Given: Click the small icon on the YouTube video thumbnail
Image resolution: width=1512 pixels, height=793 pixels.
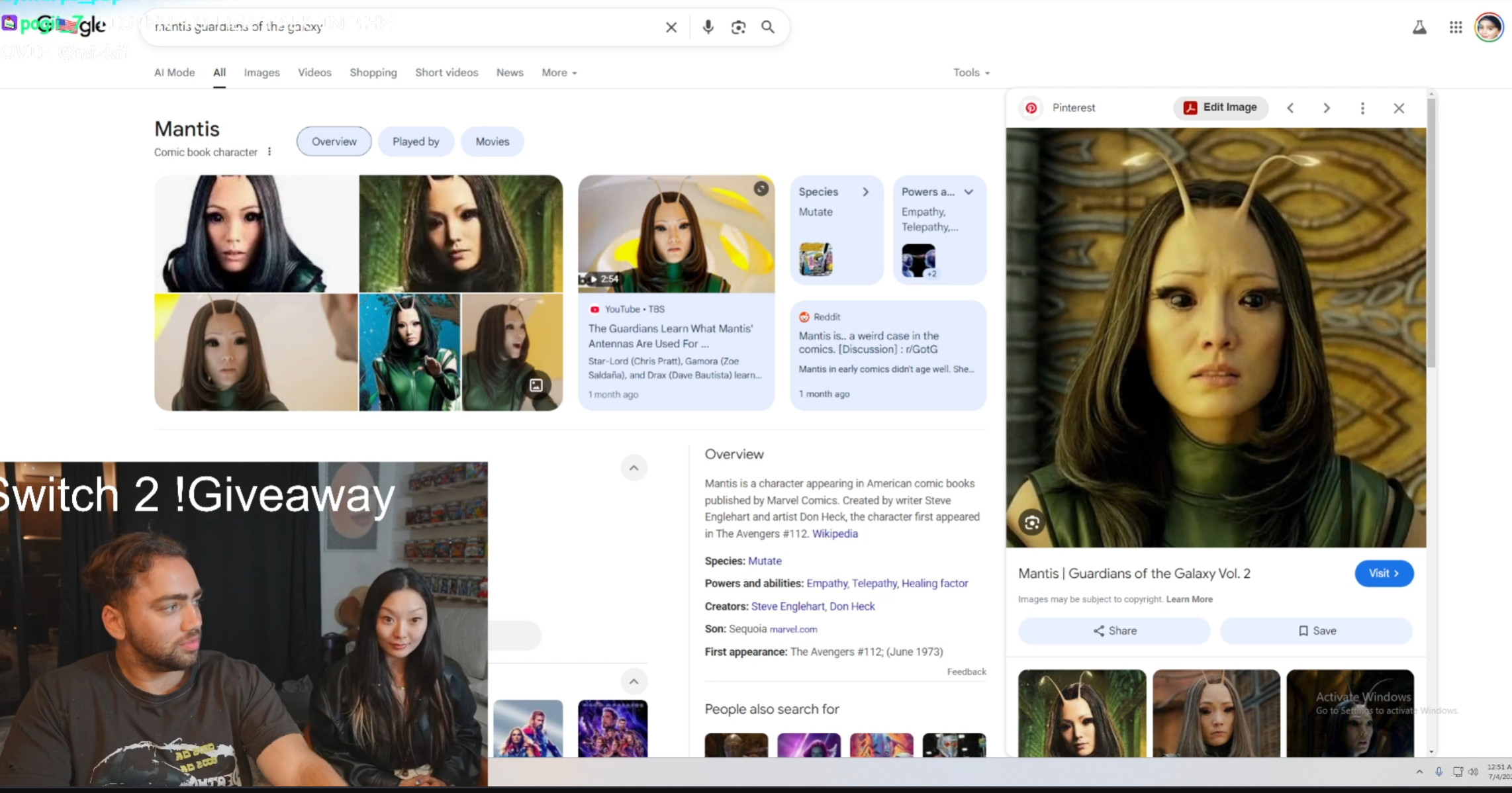Looking at the screenshot, I should (x=761, y=189).
